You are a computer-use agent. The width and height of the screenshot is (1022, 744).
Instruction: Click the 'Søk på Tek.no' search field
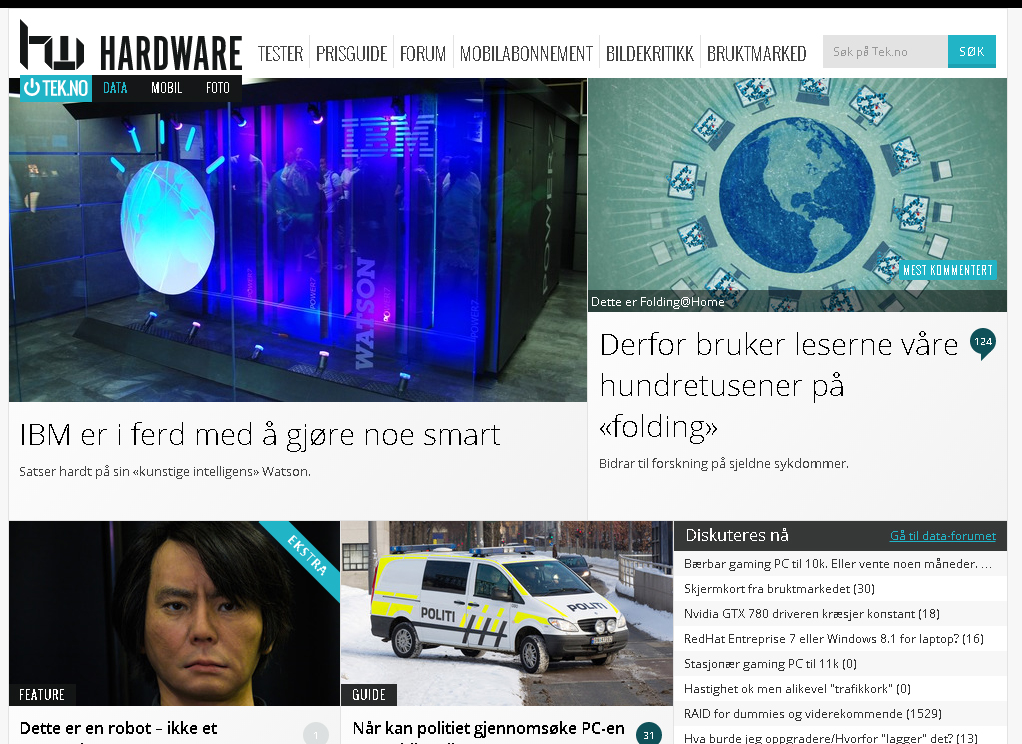coord(885,52)
